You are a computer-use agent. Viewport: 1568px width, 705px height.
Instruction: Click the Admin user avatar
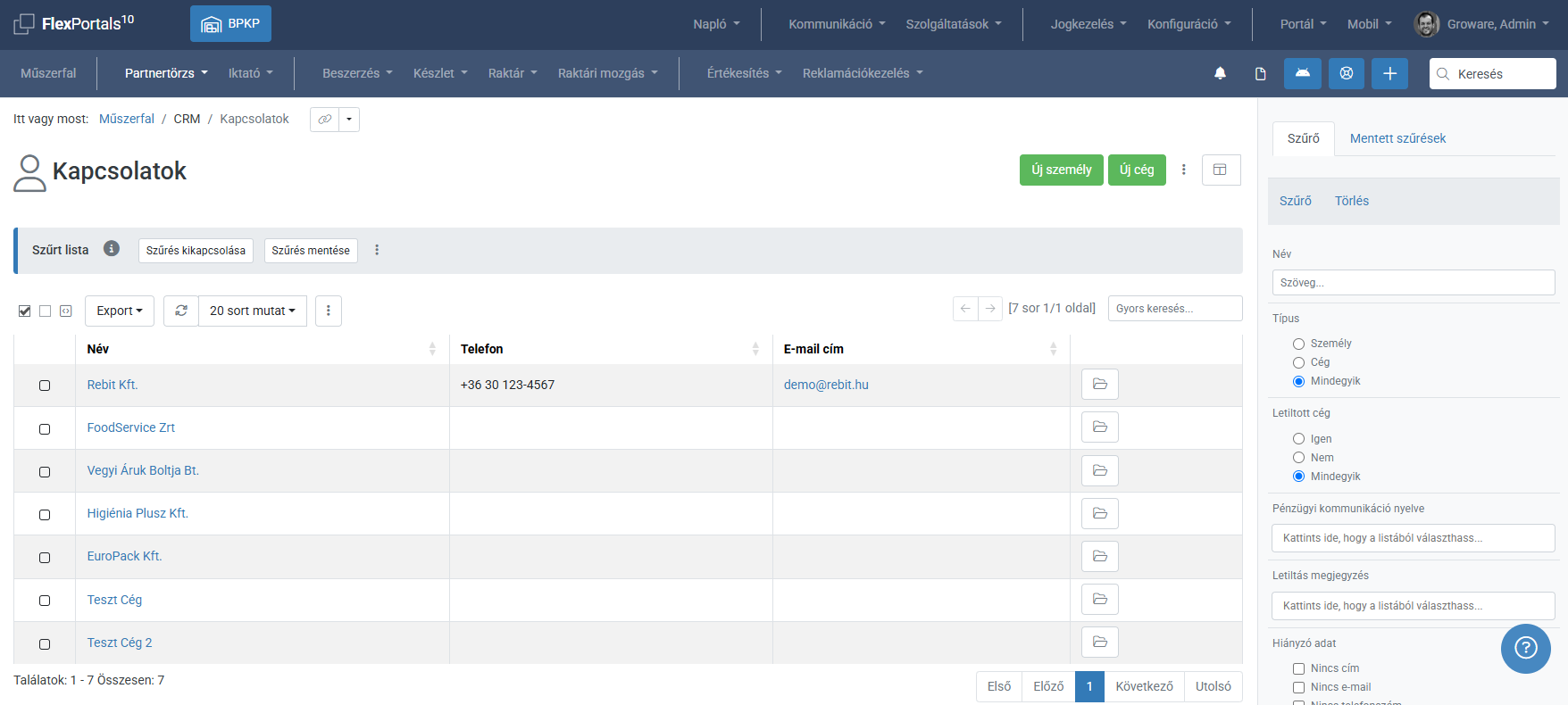(x=1427, y=24)
